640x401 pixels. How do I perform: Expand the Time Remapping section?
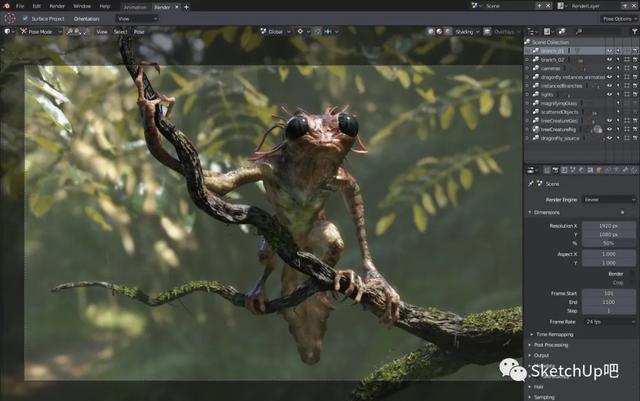click(551, 334)
